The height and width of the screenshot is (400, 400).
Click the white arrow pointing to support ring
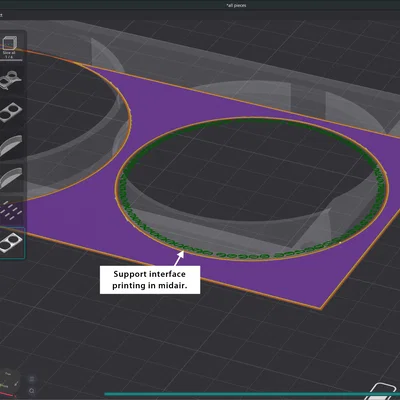click(x=179, y=258)
